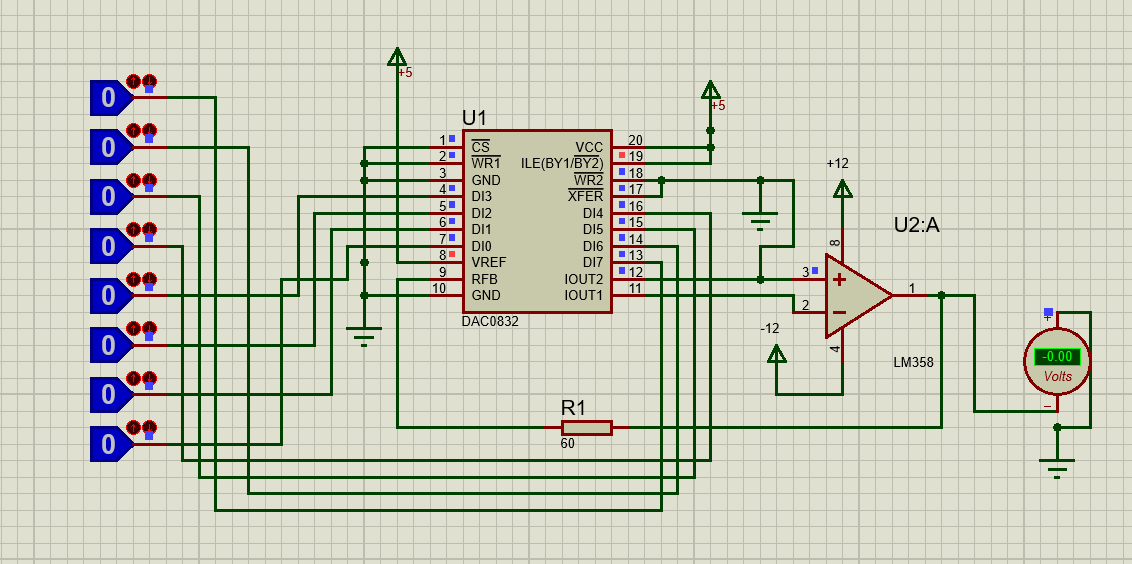Click the R1 reference label
Image resolution: width=1132 pixels, height=564 pixels.
[x=573, y=408]
